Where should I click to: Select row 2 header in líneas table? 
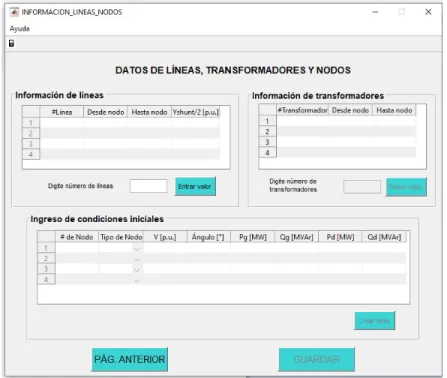click(x=31, y=133)
